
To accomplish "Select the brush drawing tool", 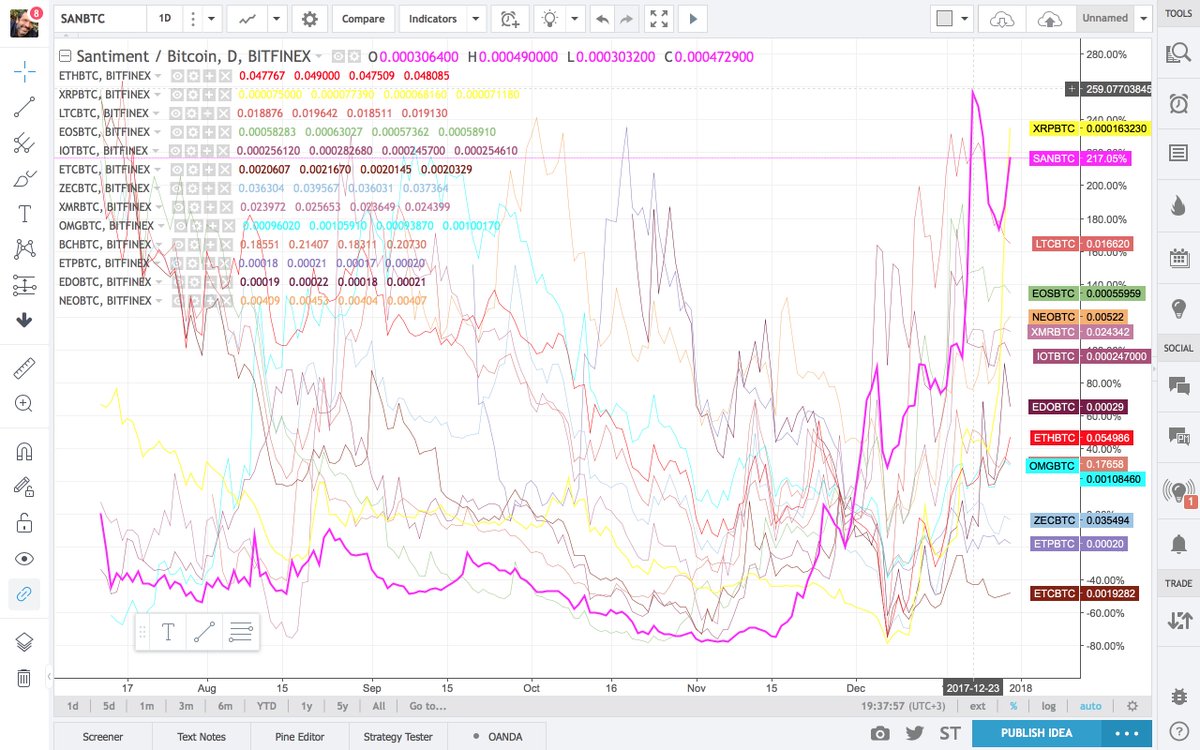I will tap(25, 178).
